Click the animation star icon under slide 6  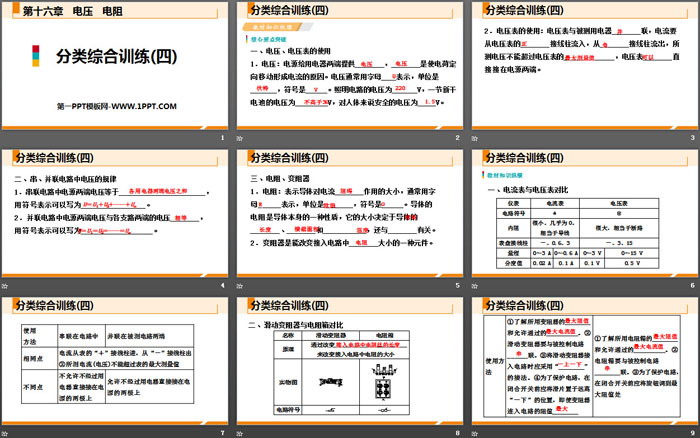tap(475, 286)
